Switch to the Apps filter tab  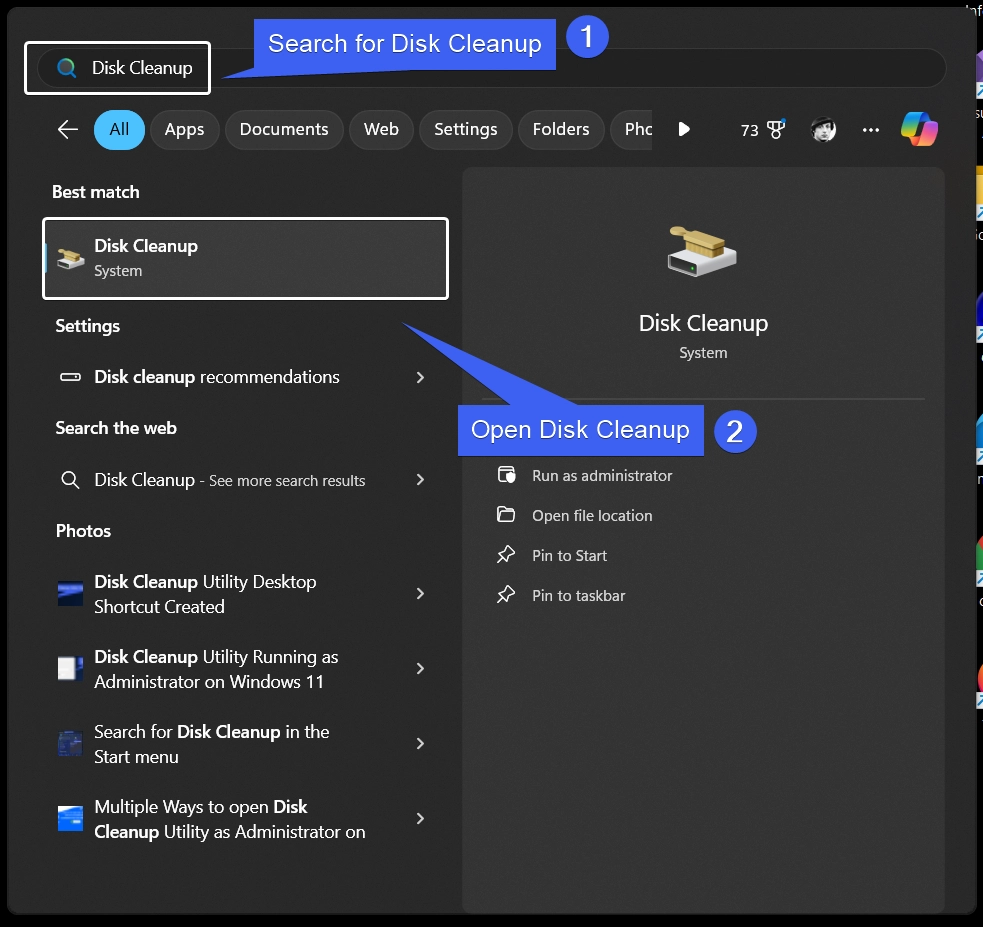tap(184, 130)
